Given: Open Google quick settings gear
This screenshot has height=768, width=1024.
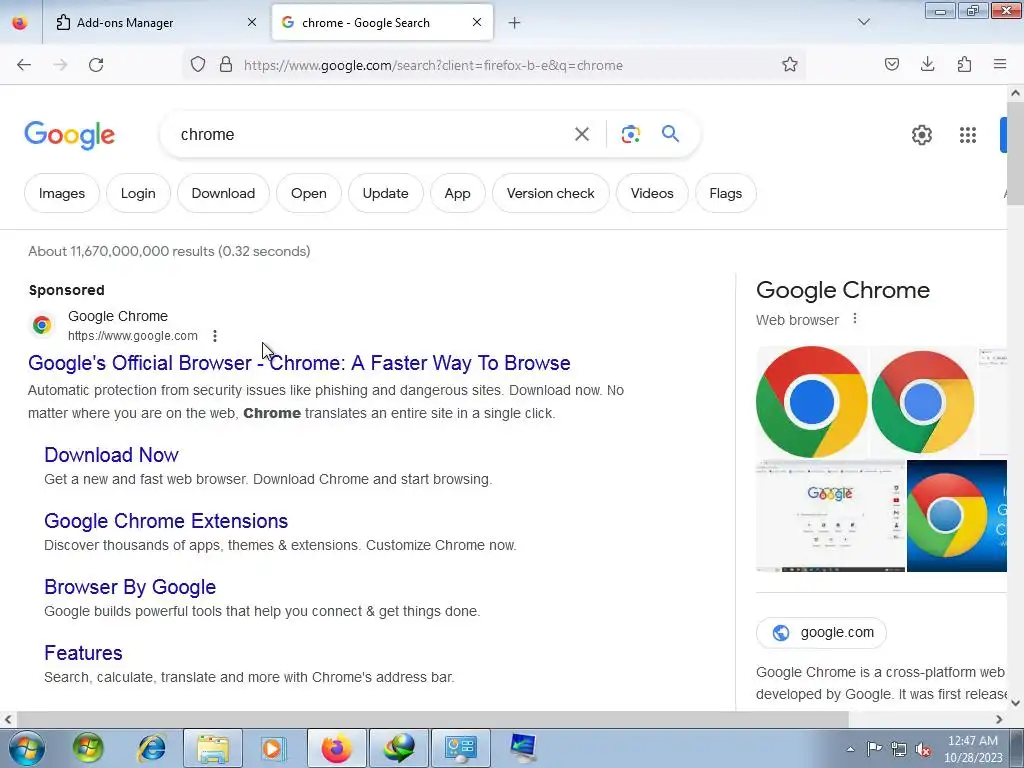Looking at the screenshot, I should pos(921,135).
